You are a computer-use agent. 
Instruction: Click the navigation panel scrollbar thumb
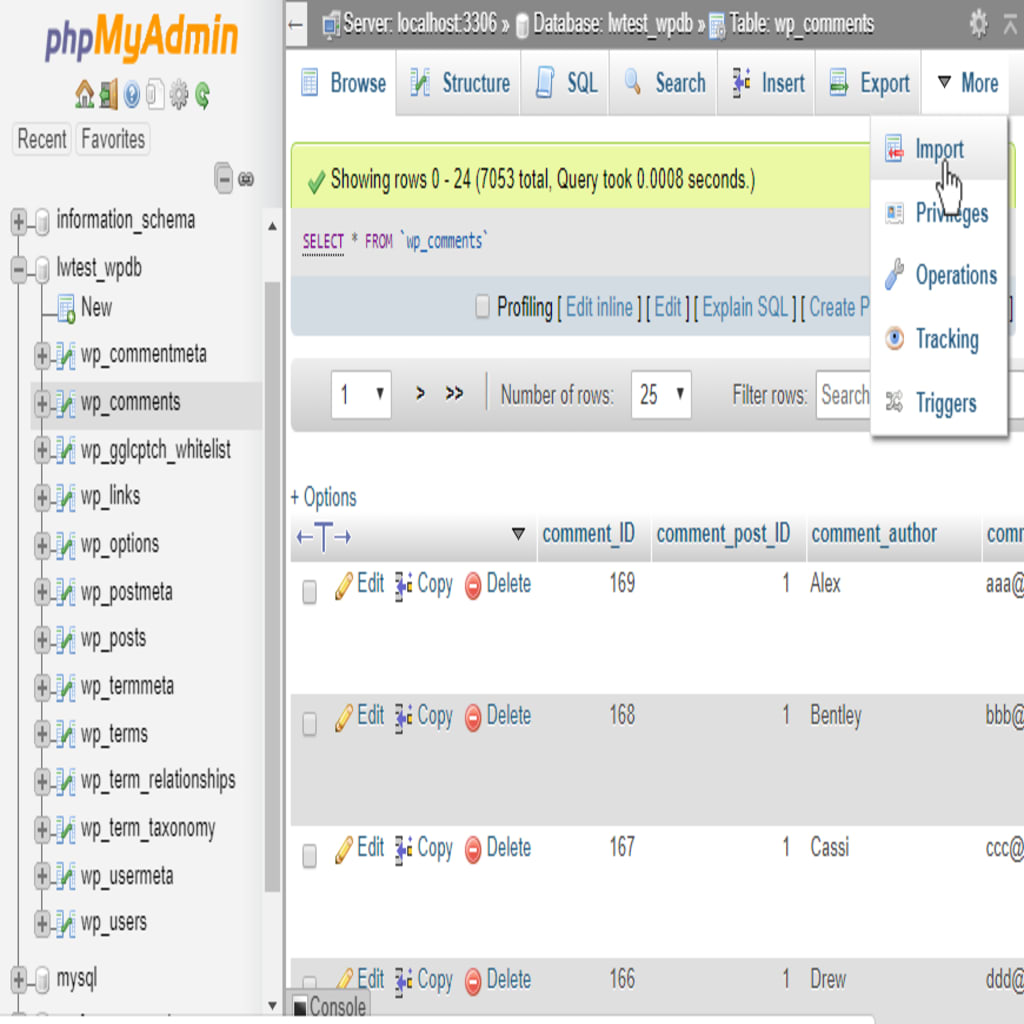(x=272, y=586)
